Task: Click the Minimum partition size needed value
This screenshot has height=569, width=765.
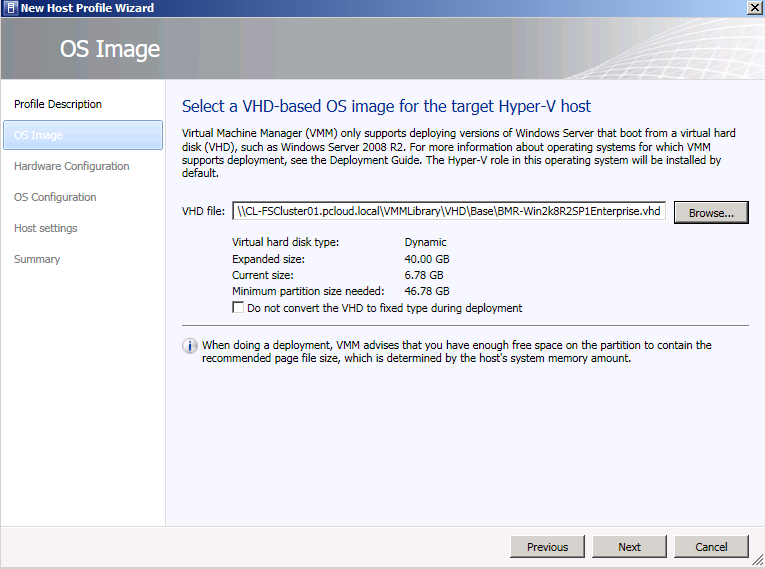Action: point(427,291)
